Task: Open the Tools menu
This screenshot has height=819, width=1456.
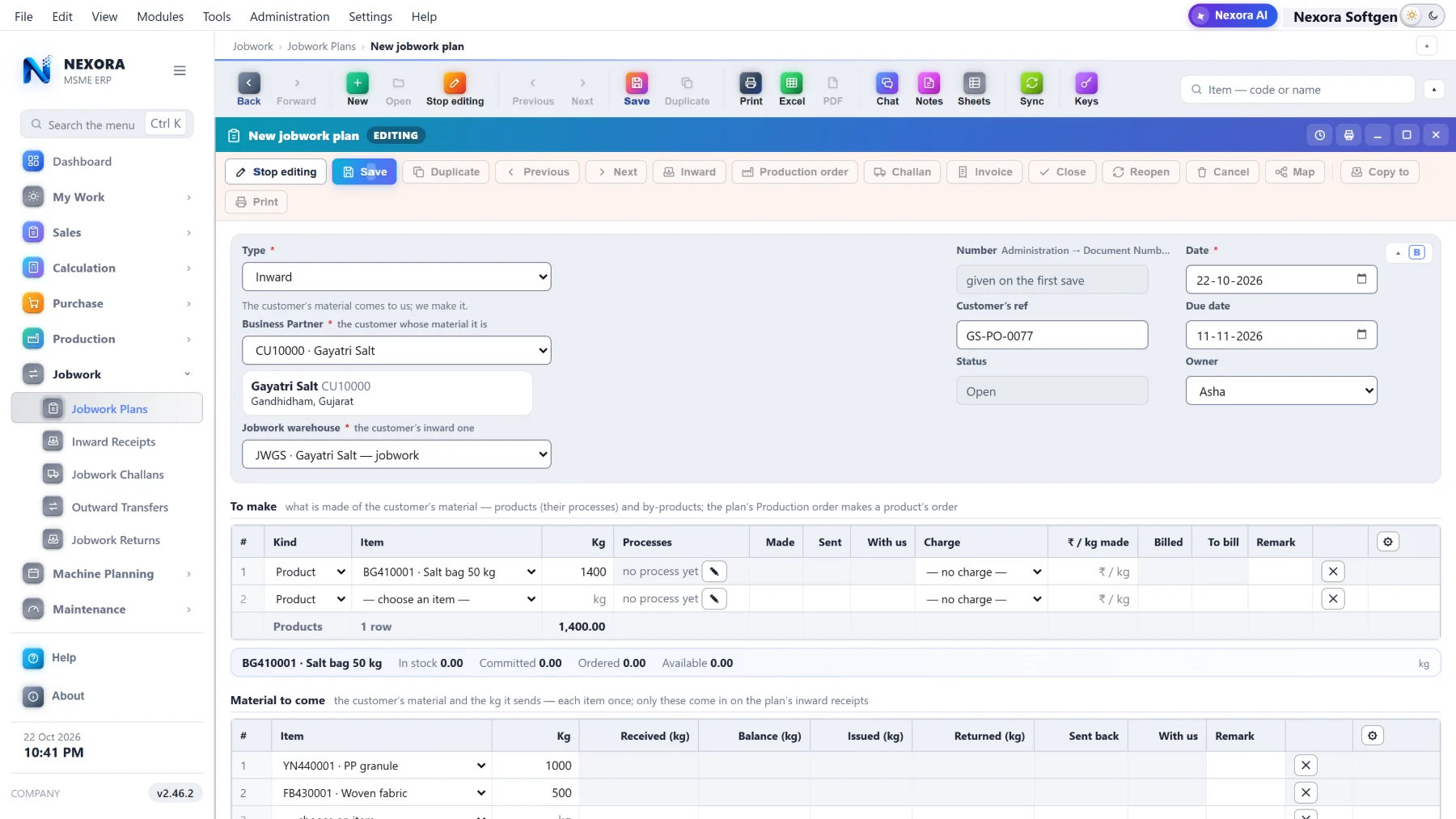Action: pos(217,16)
